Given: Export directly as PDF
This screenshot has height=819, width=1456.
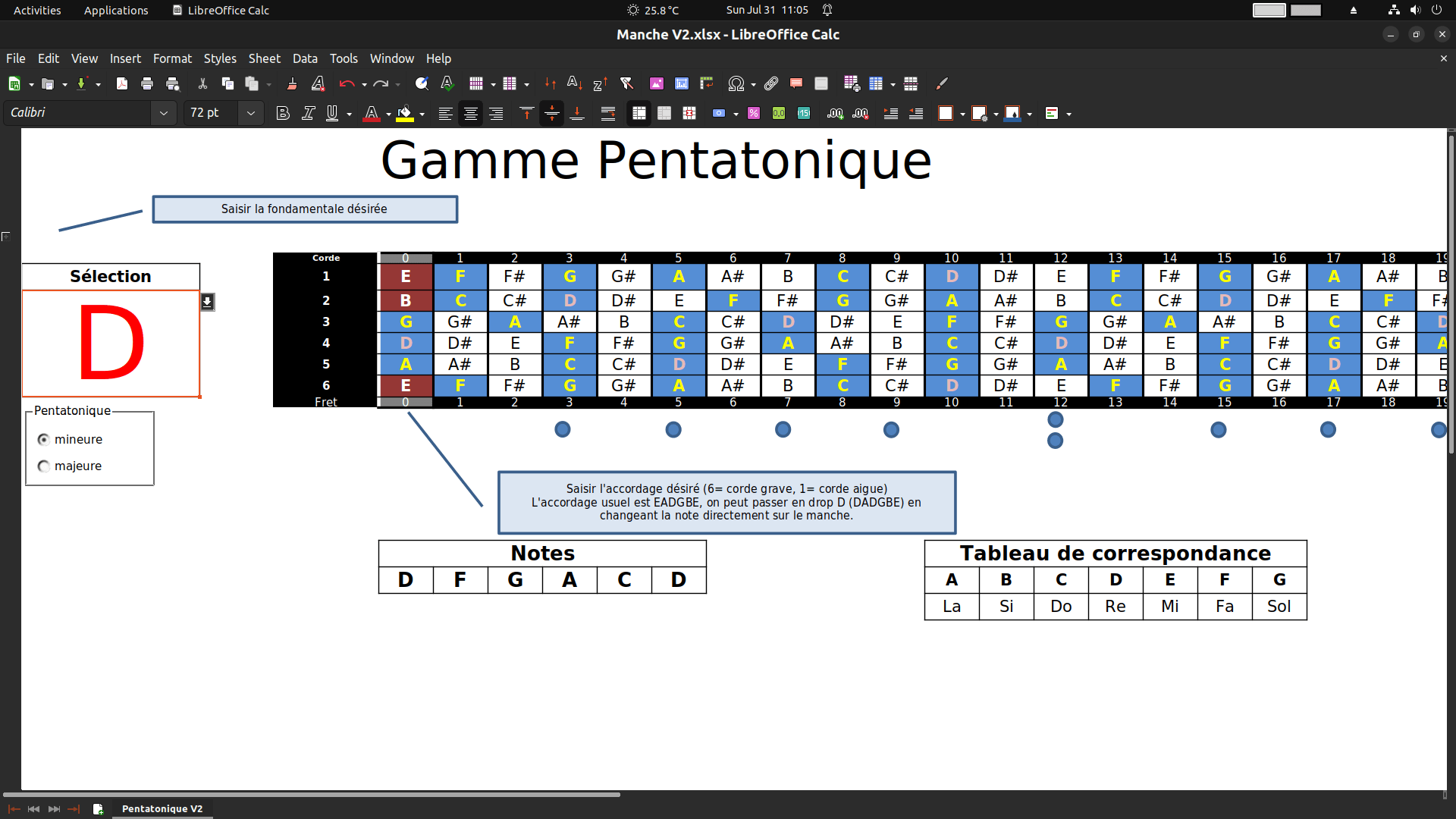Looking at the screenshot, I should coord(121,84).
